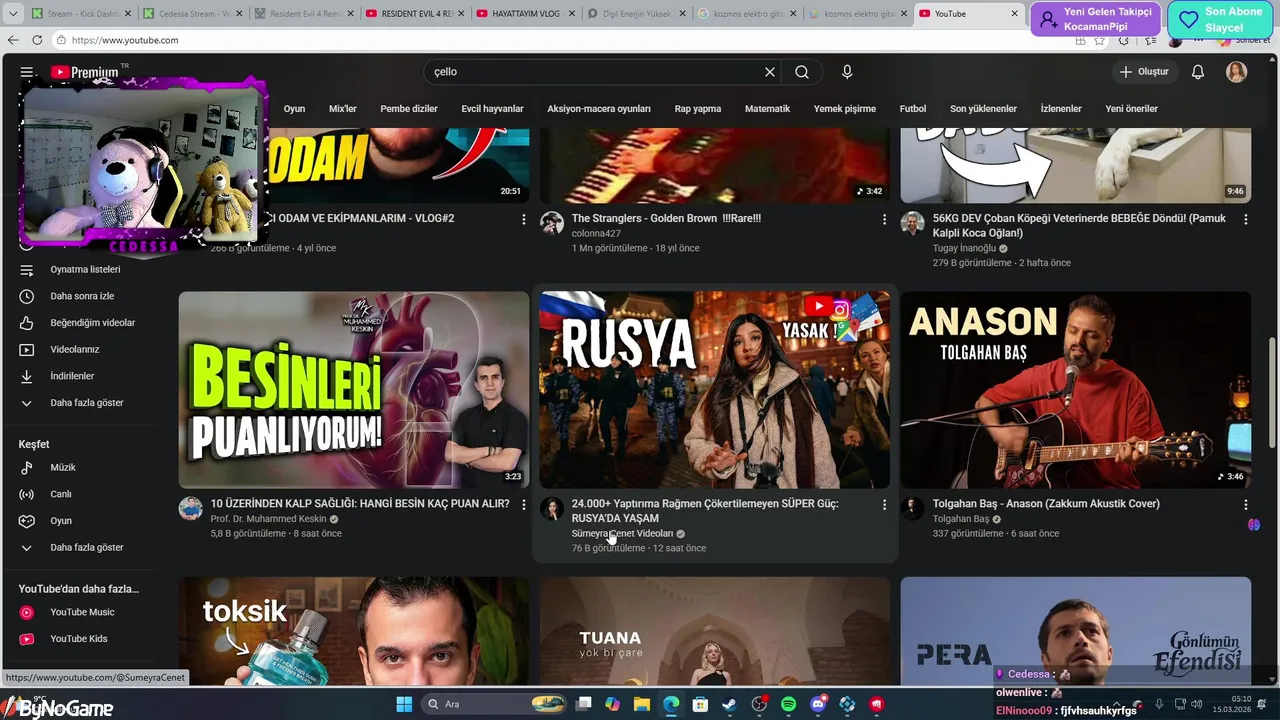Viewport: 1280px width, 720px height.
Task: Click Tolgahan Baş channel avatar
Action: coord(912,509)
